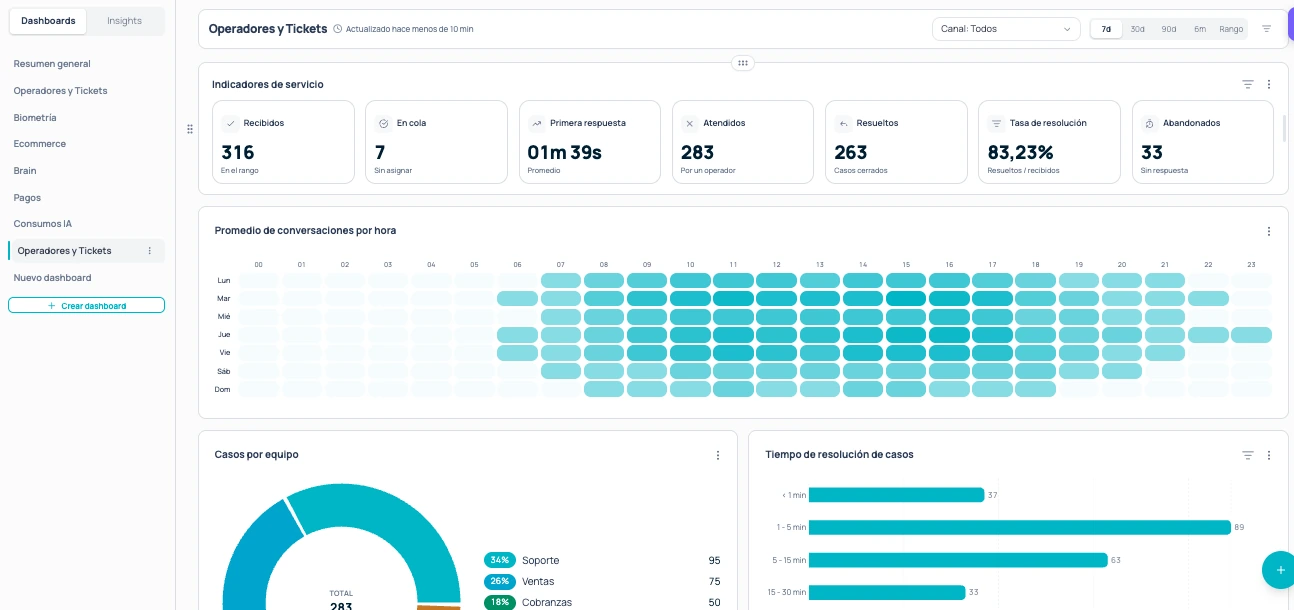Open Ecommerce dashboard
The width and height of the screenshot is (1294, 610).
[x=40, y=144]
